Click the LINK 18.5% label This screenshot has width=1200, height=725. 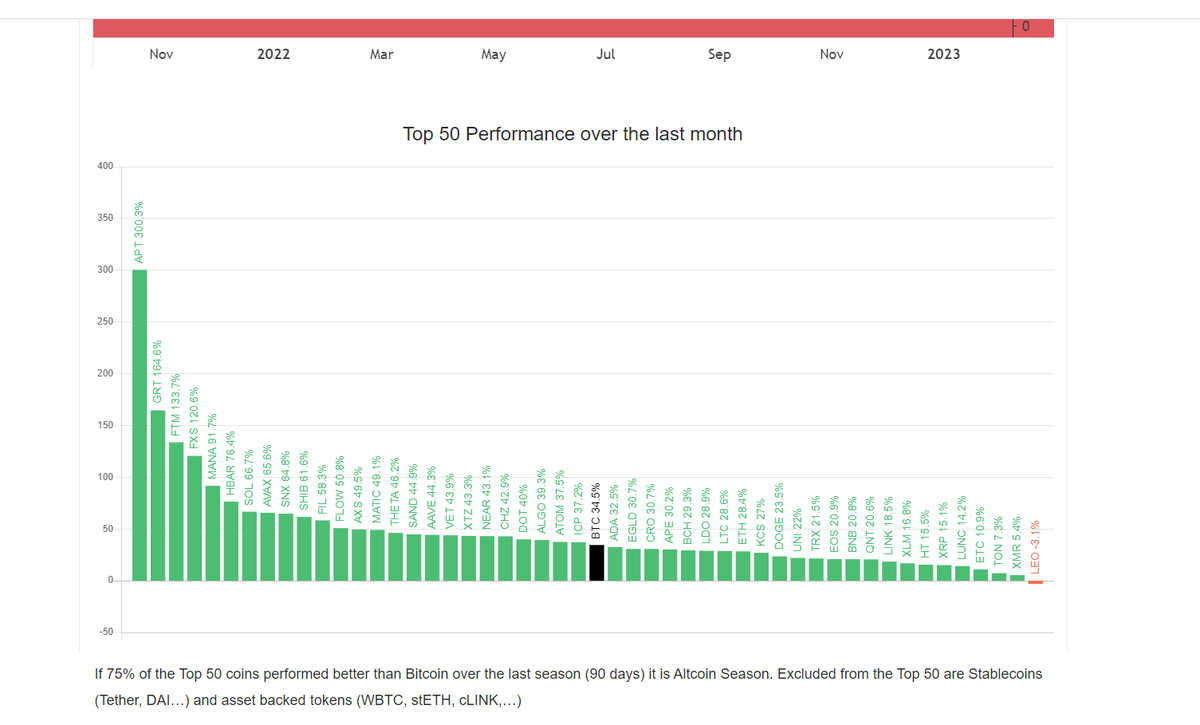888,525
